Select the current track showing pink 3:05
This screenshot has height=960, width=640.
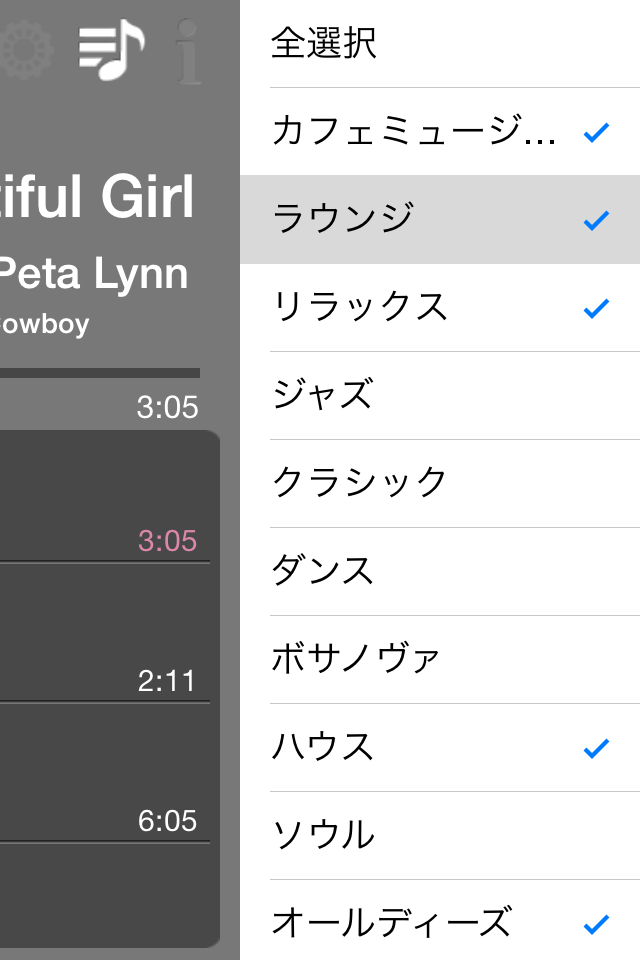point(105,496)
